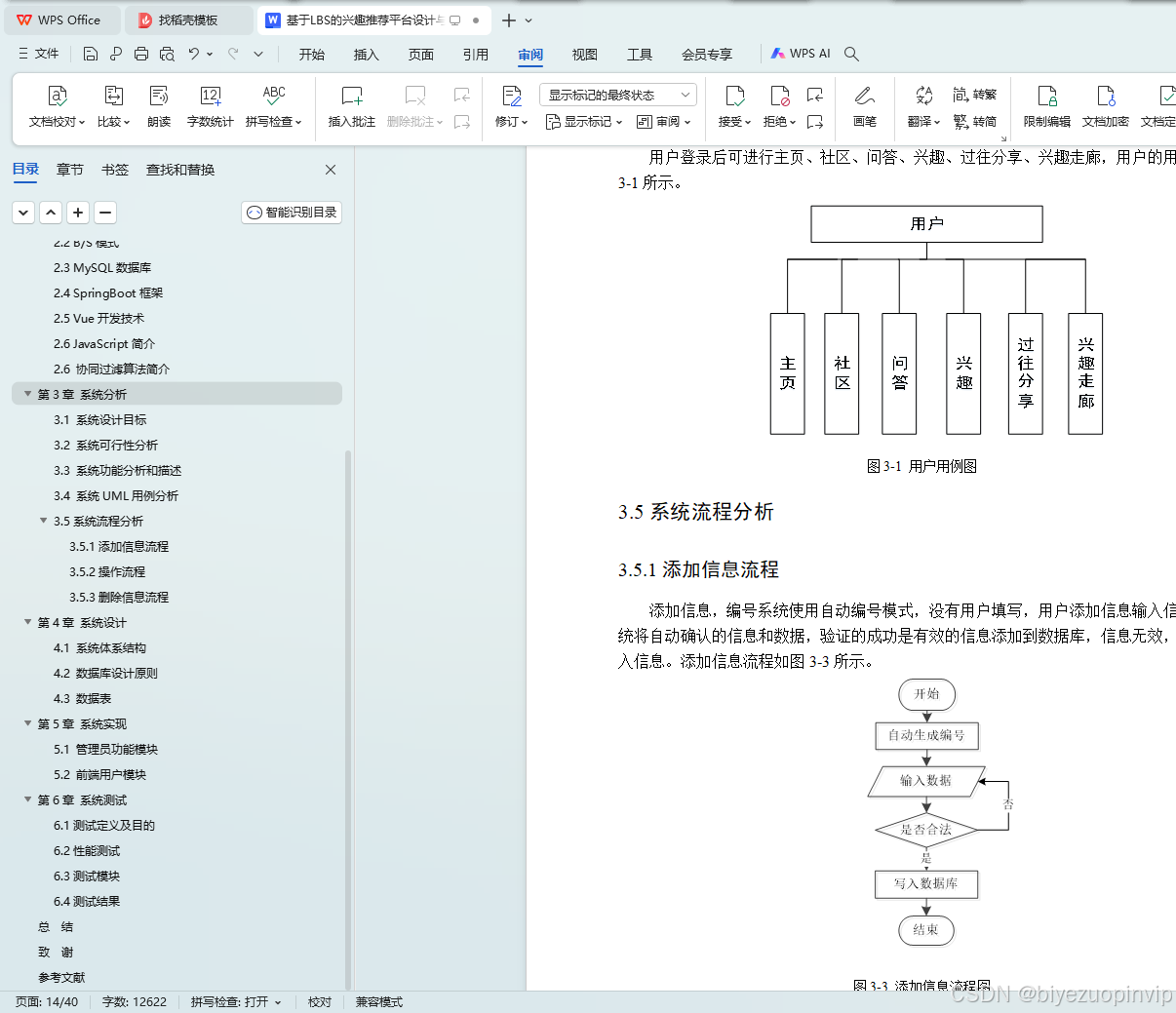The width and height of the screenshot is (1176, 1013).
Task: Click the search magnifier icon
Action: click(x=851, y=54)
